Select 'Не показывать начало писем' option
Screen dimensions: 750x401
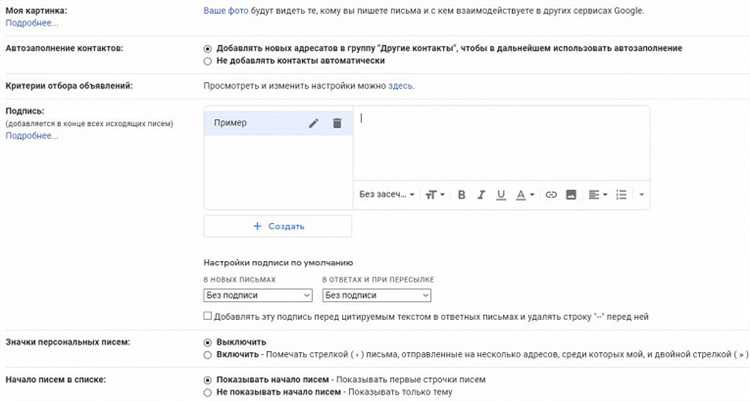click(207, 392)
